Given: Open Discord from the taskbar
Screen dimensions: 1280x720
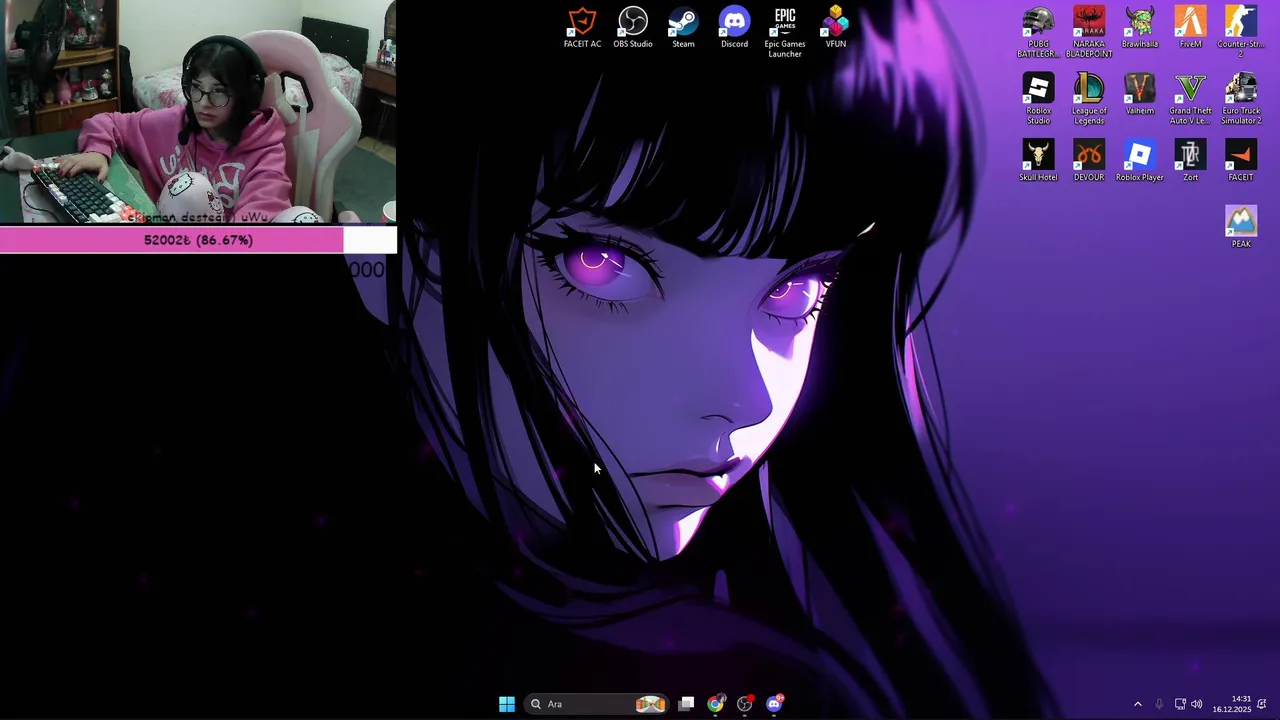Looking at the screenshot, I should [774, 704].
